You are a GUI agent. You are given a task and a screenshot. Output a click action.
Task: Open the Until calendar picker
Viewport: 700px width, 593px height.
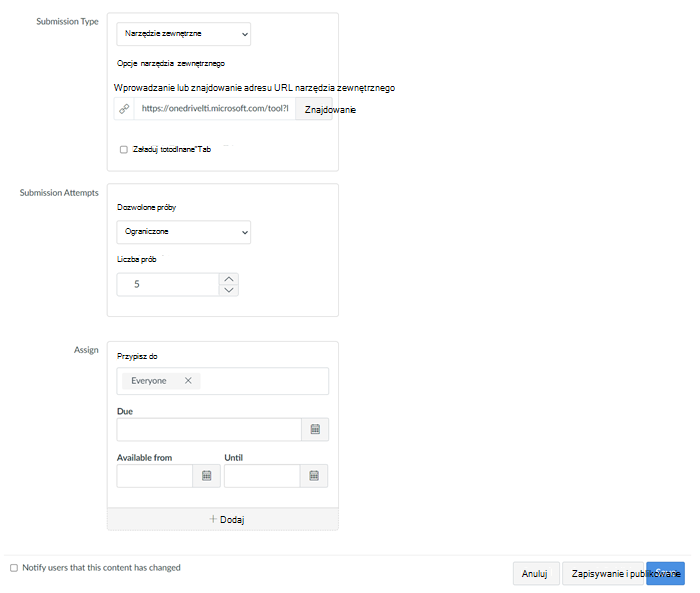click(x=314, y=476)
